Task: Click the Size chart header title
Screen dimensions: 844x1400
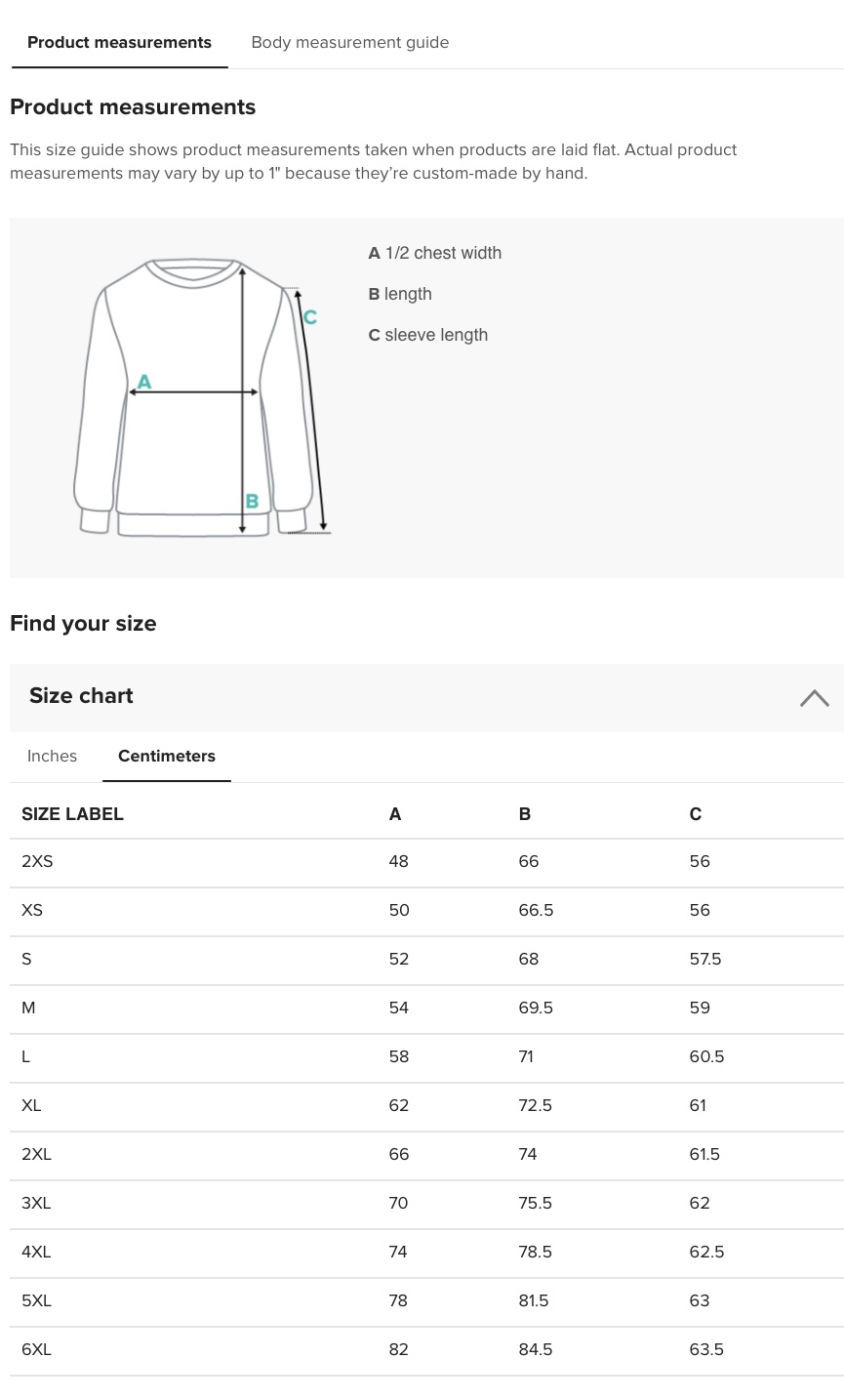Action: (x=81, y=696)
